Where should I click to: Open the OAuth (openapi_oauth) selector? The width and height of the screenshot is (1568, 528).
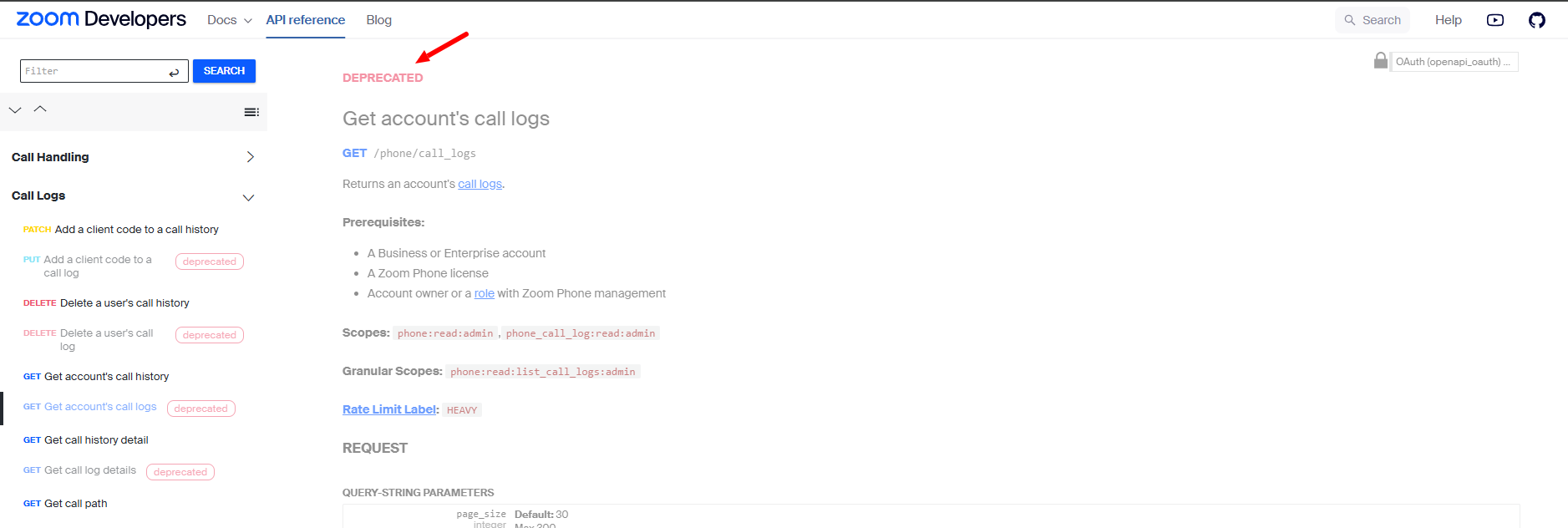point(1454,62)
